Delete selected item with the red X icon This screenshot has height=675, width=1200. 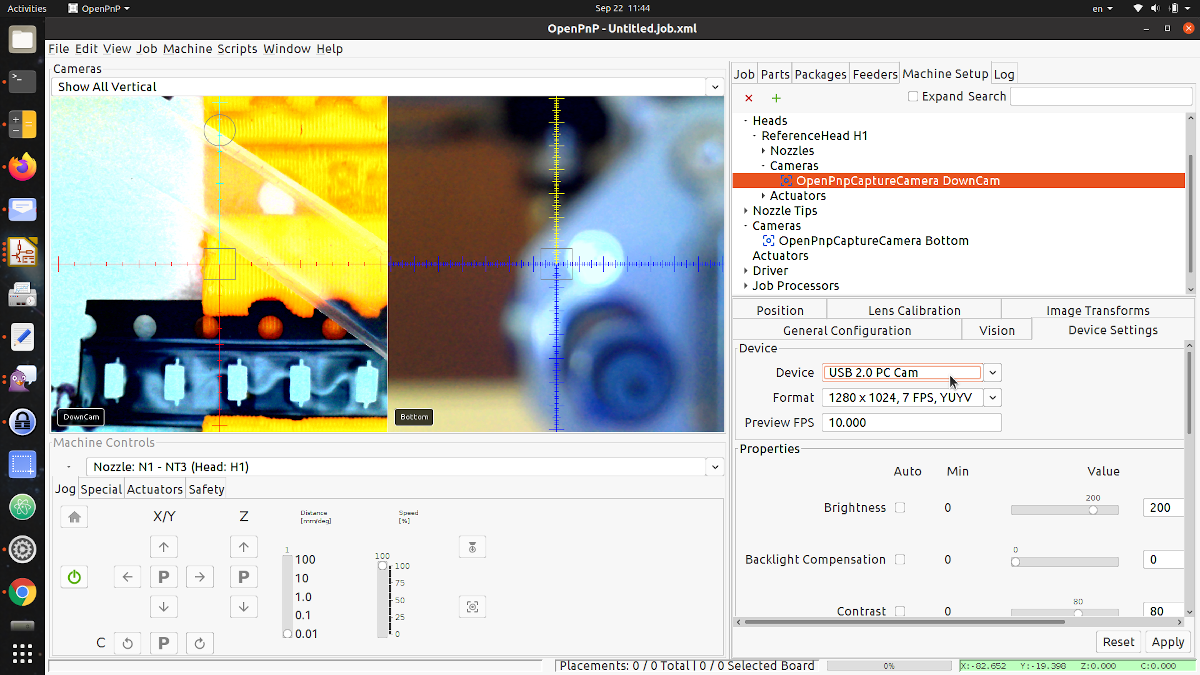(748, 98)
